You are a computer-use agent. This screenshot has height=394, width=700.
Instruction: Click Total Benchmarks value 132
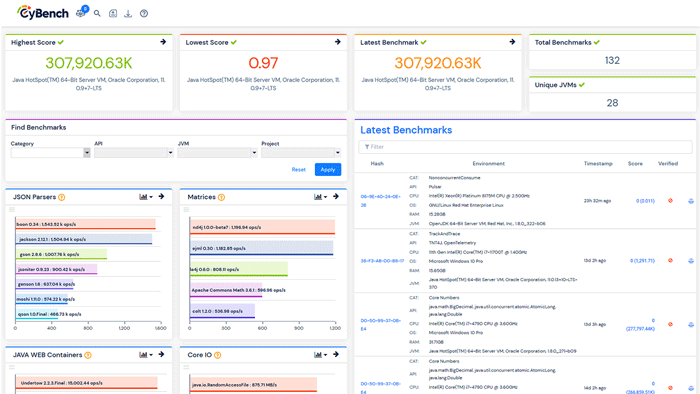[612, 60]
